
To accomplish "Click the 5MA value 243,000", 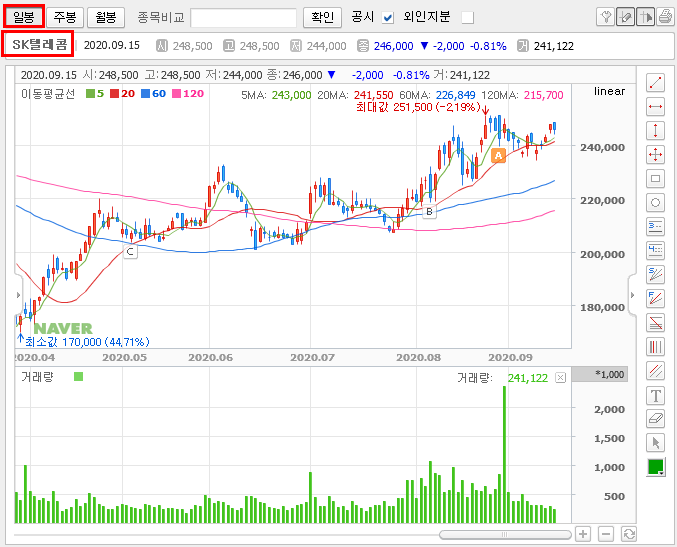I will (x=291, y=95).
